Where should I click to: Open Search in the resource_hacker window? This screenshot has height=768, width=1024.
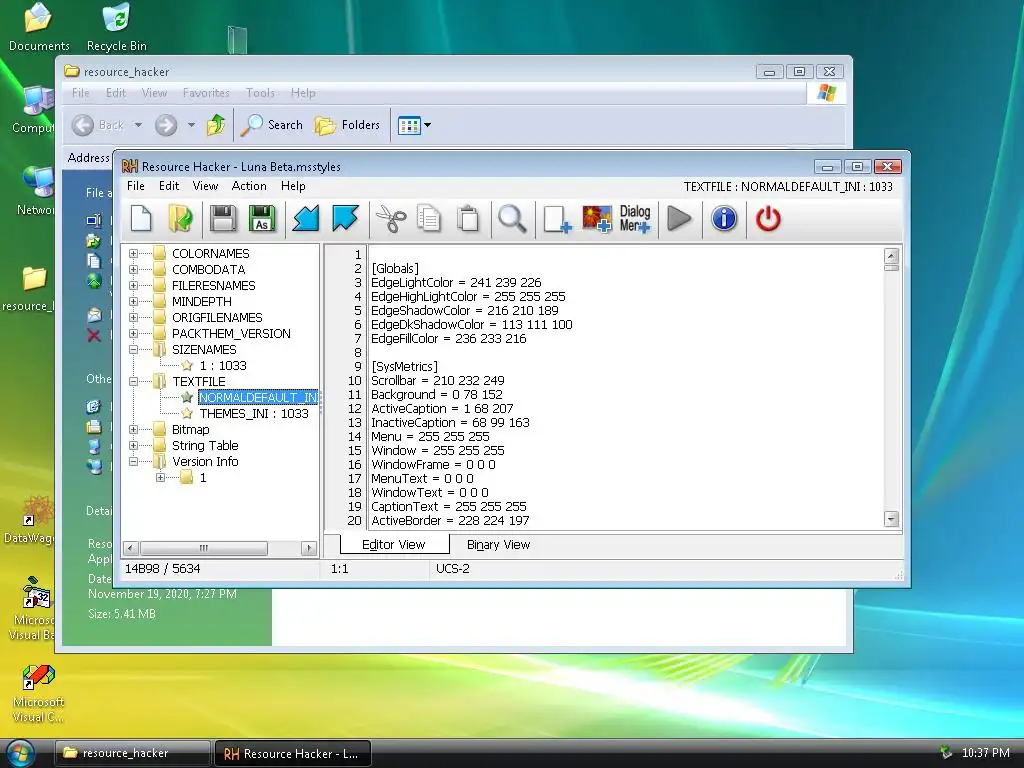click(x=272, y=125)
